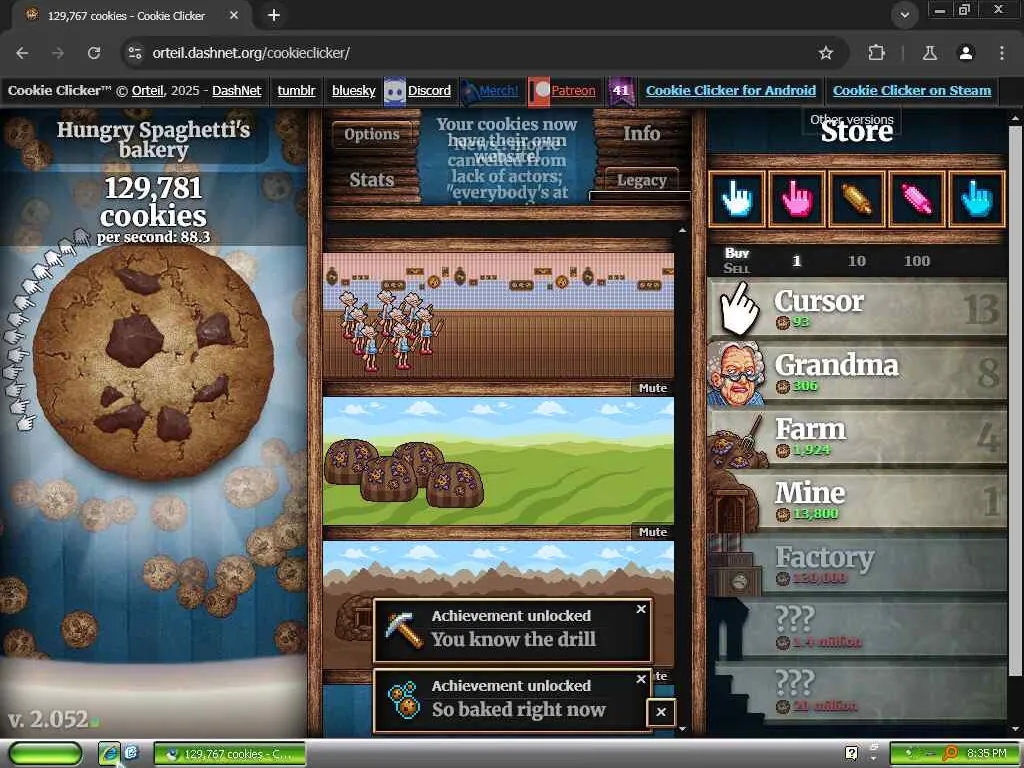Open the DashNet link

(x=236, y=91)
